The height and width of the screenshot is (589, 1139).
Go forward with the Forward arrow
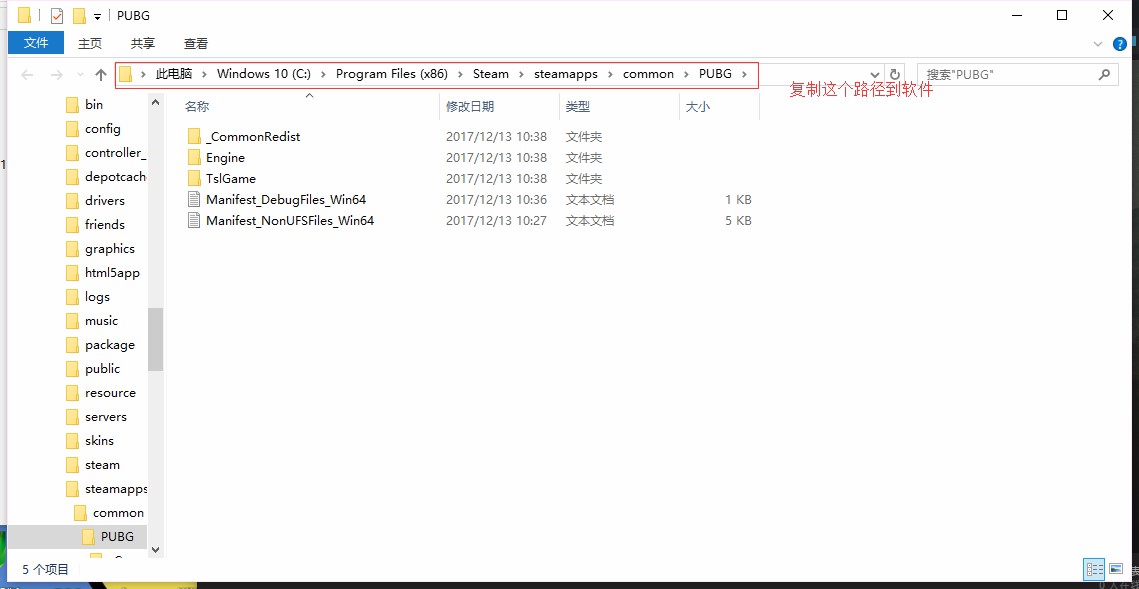coord(56,74)
